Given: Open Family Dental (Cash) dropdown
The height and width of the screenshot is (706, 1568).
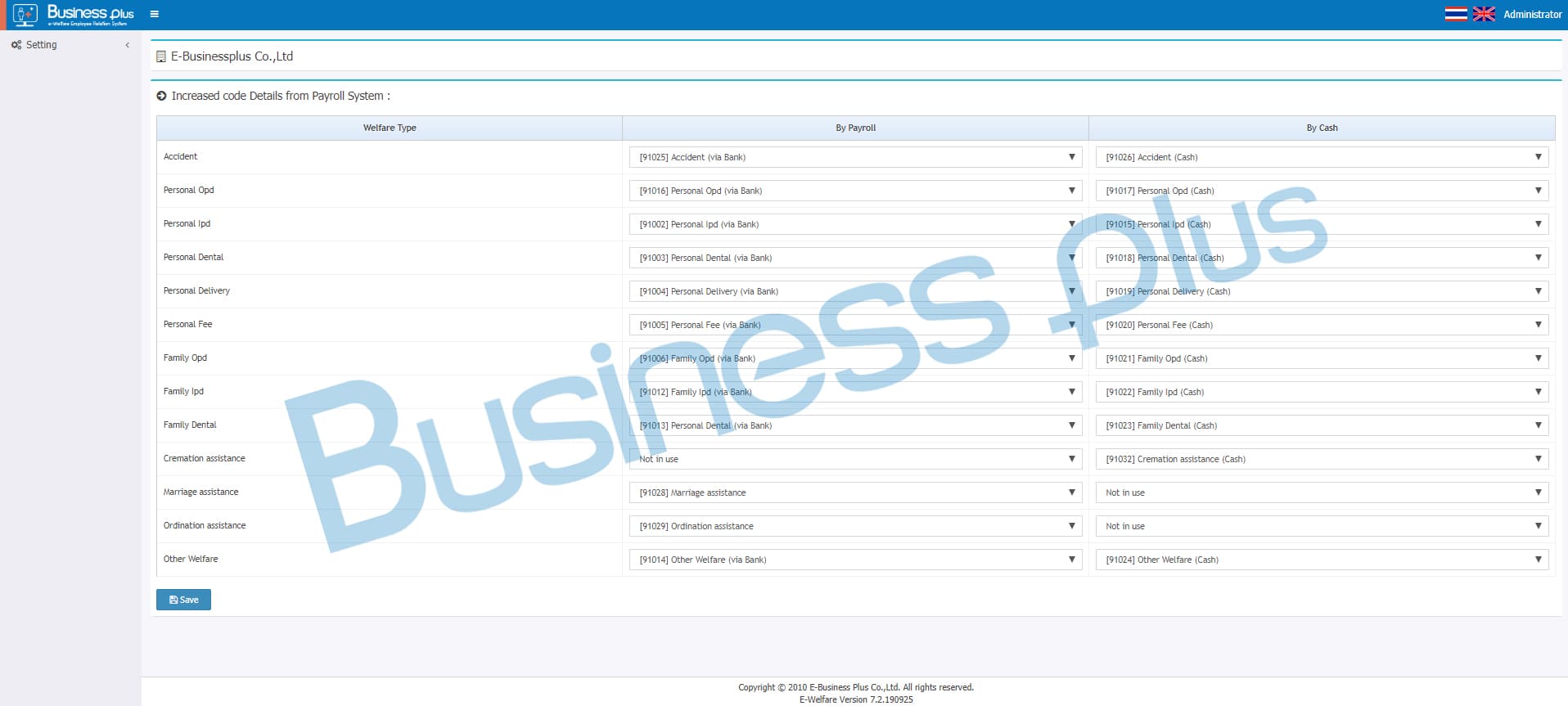Looking at the screenshot, I should pyautogui.click(x=1322, y=425).
